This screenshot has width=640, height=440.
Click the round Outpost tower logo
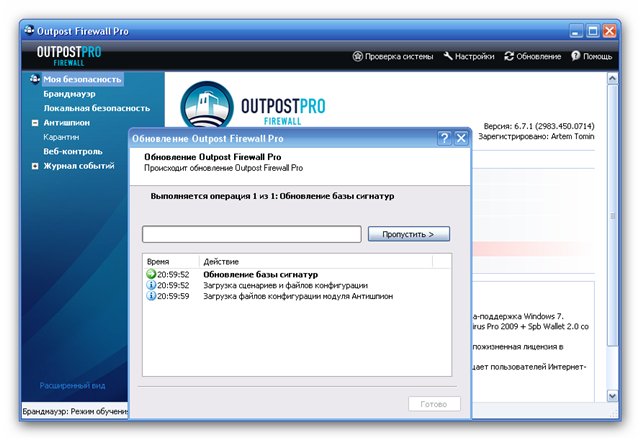(x=207, y=105)
